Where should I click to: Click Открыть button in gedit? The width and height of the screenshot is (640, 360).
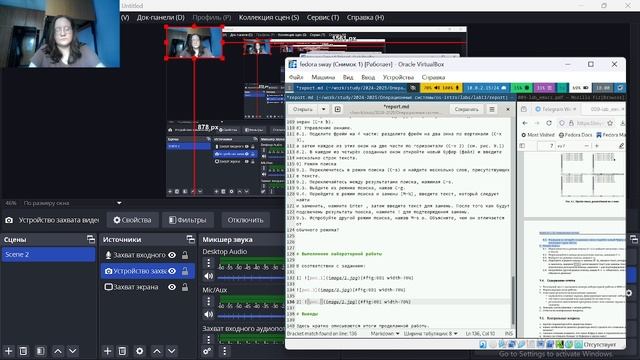pos(303,109)
